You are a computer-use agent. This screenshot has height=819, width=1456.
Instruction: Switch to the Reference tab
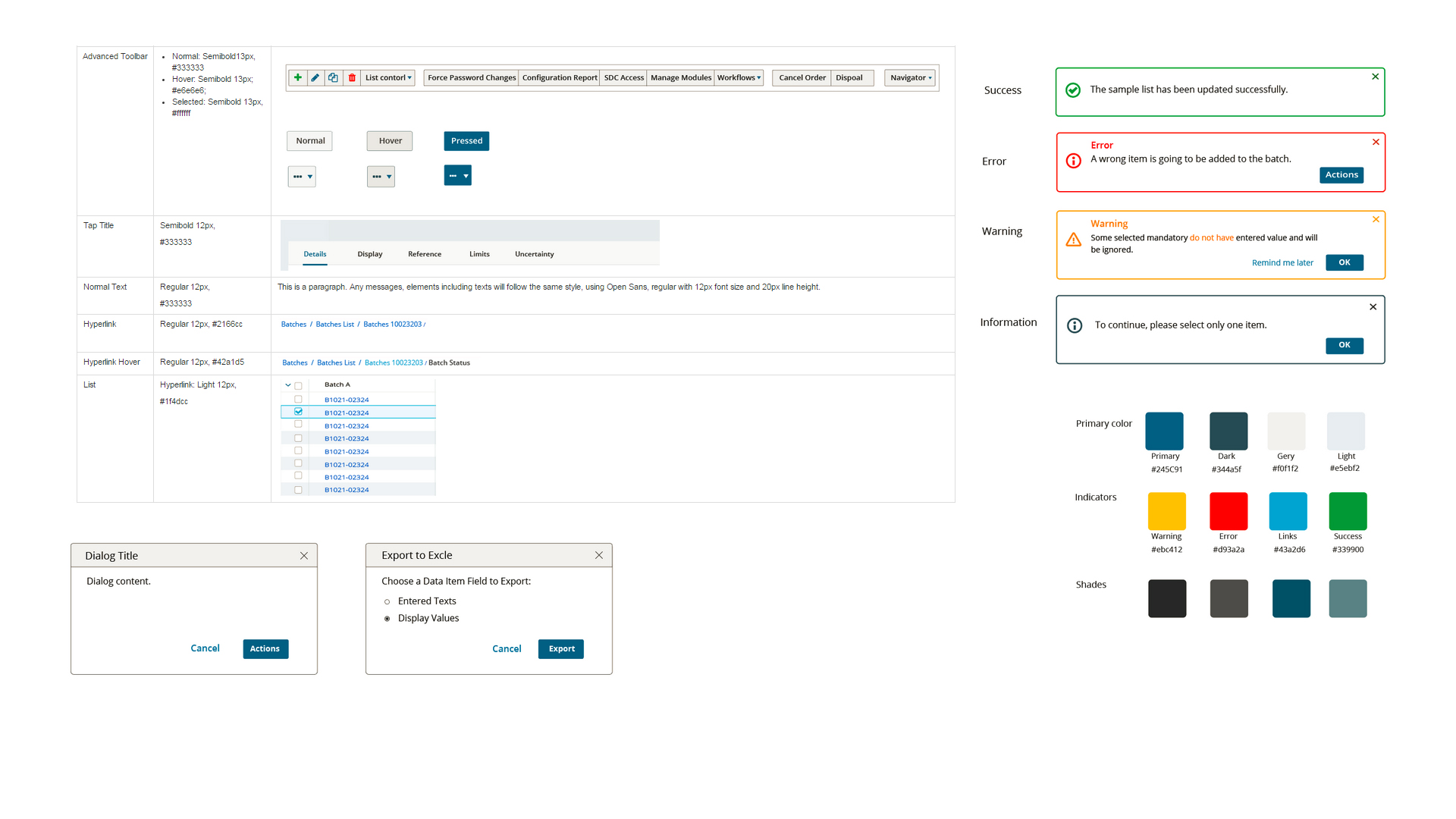[424, 254]
